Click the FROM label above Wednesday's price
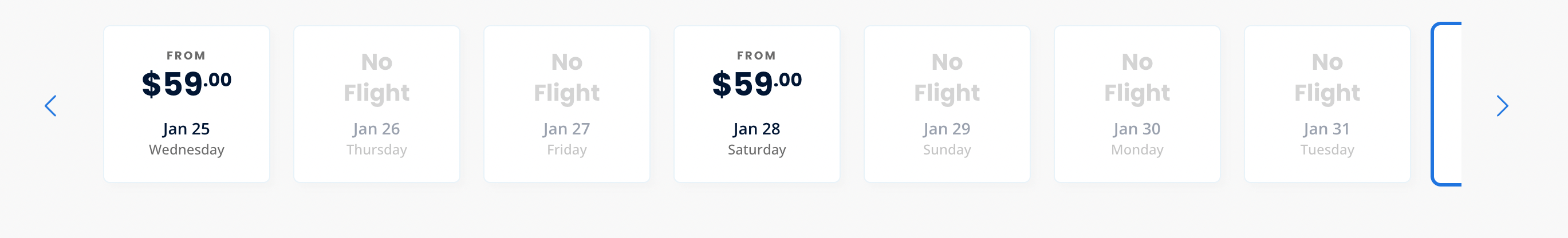This screenshot has height=238, width=1568. point(186,55)
